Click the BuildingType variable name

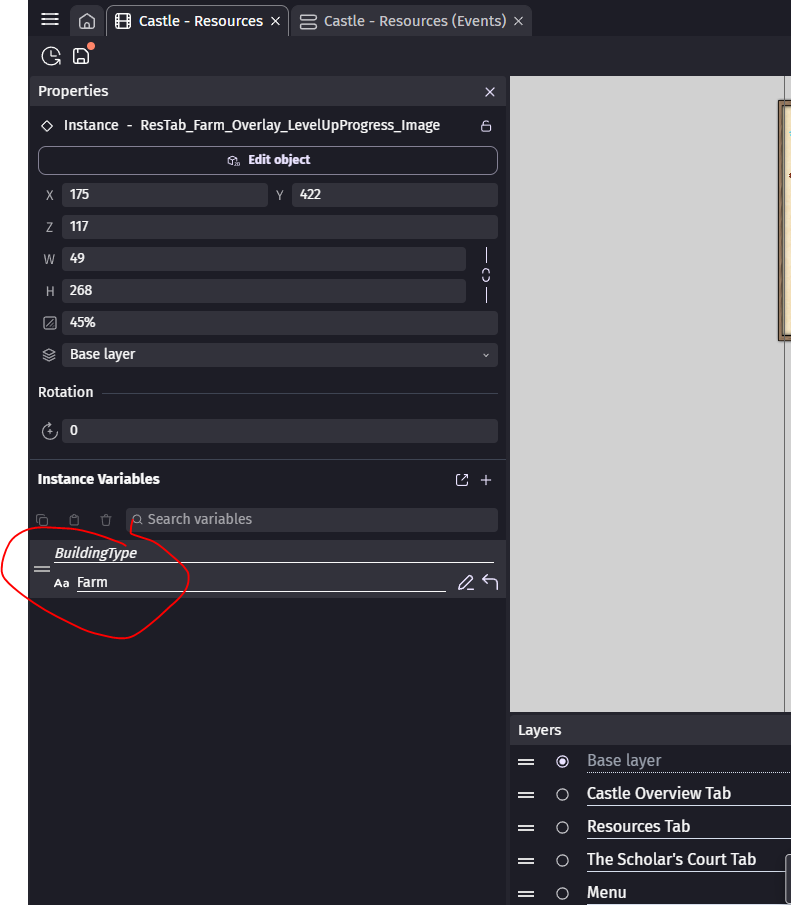(x=96, y=553)
